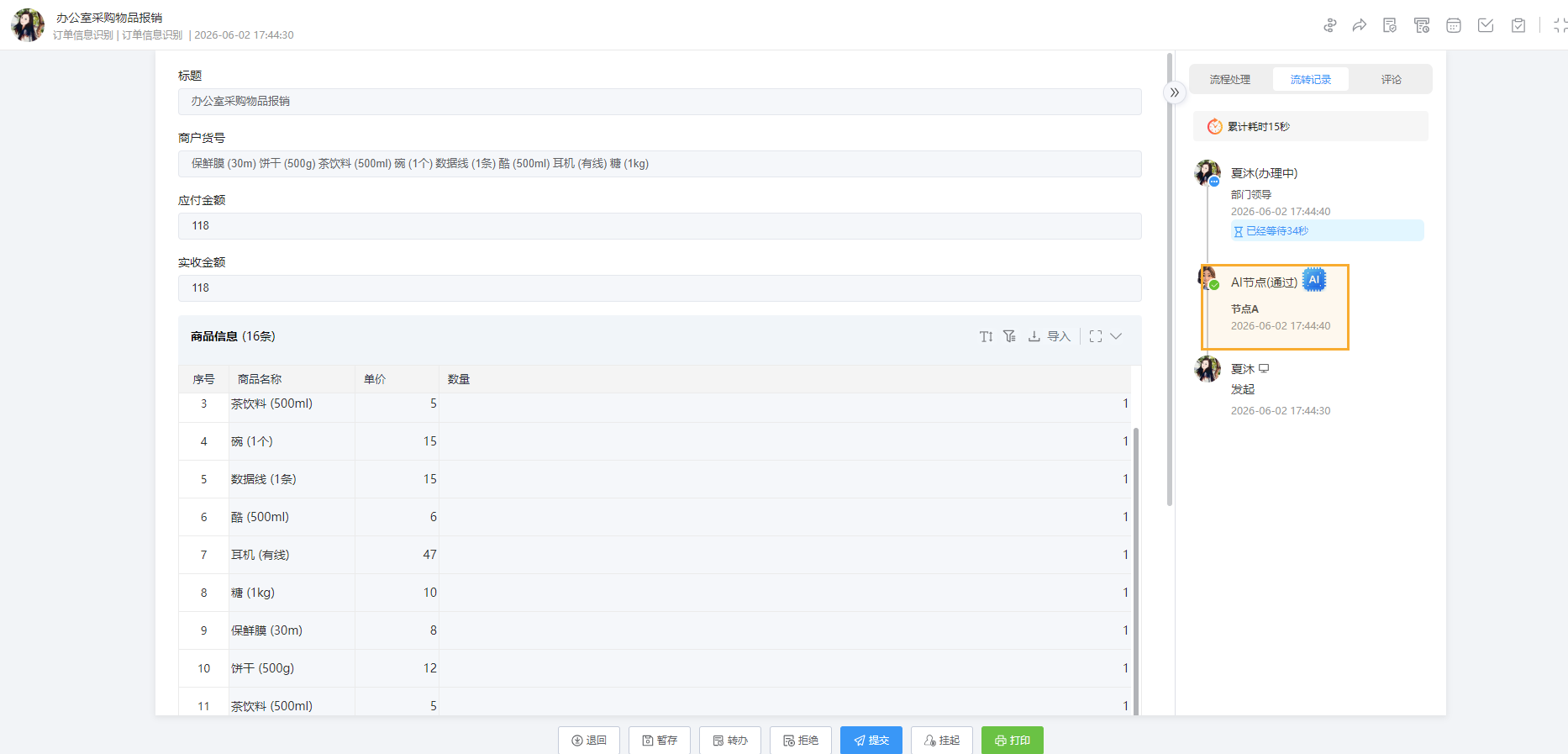Switch to the 评论 tab
Image resolution: width=1568 pixels, height=754 pixels.
(1392, 79)
